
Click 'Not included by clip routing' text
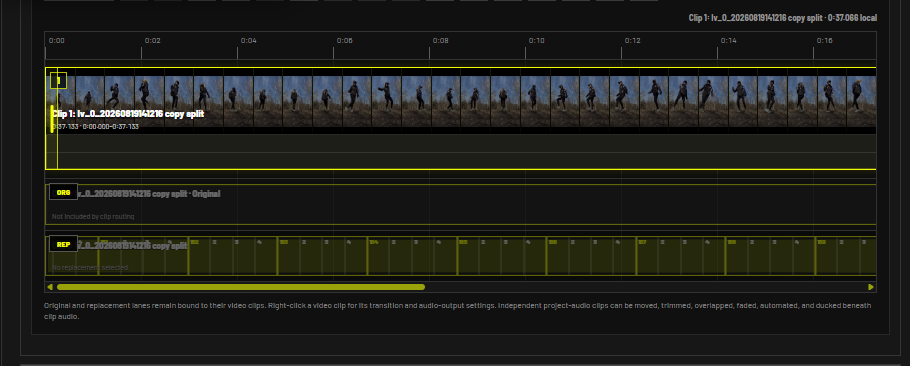click(93, 216)
